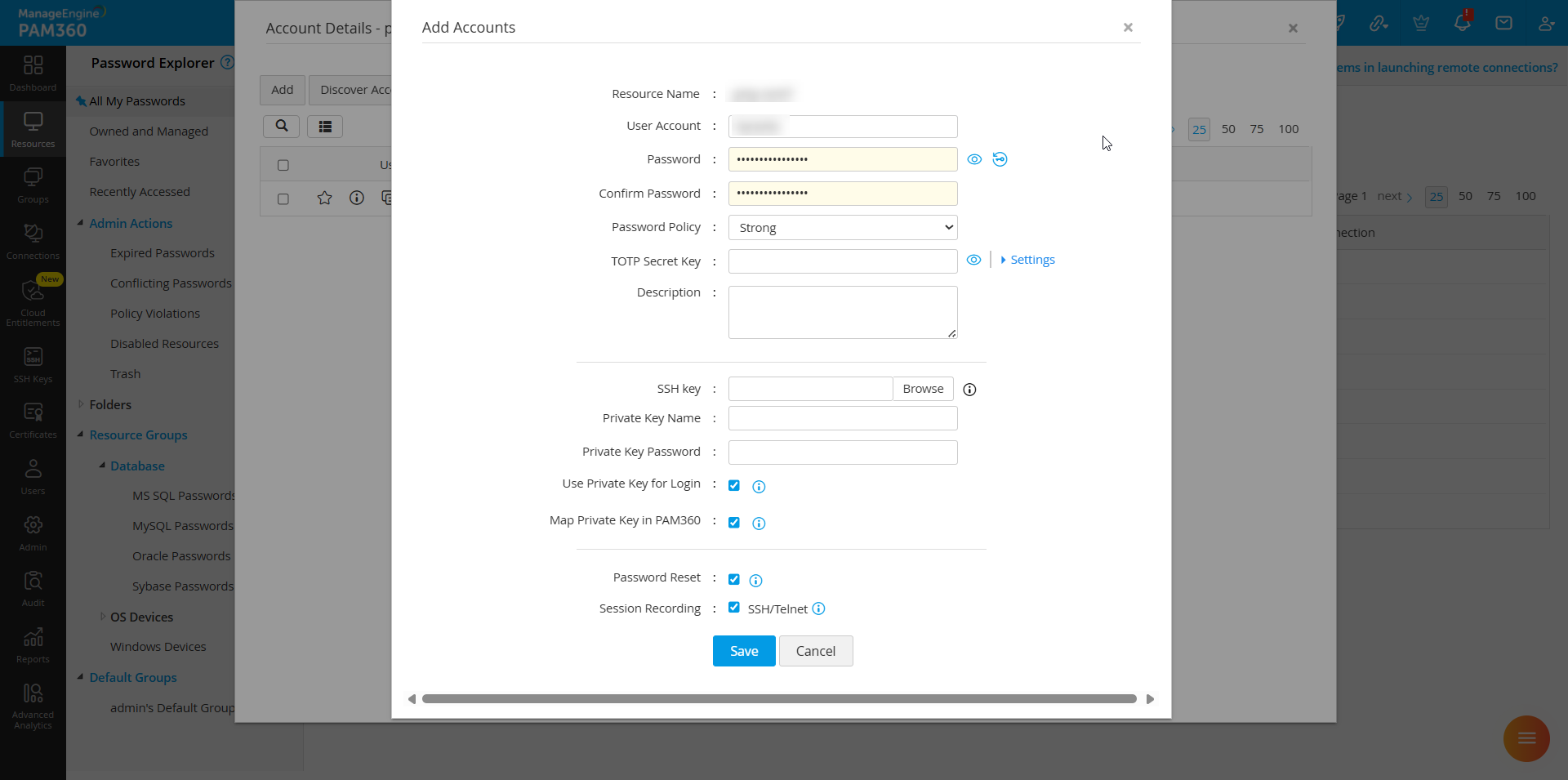Click the mail envelope icon in the header
The image size is (1568, 780).
[1503, 22]
